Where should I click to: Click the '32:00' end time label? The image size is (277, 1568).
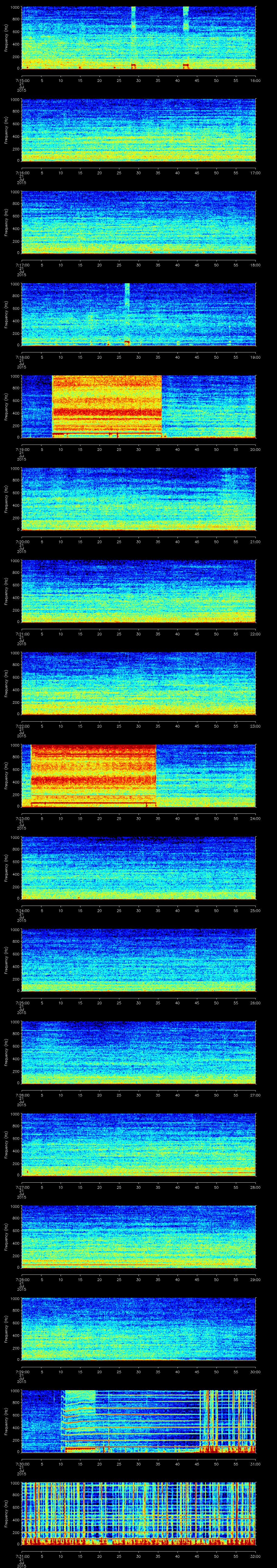(255, 1556)
